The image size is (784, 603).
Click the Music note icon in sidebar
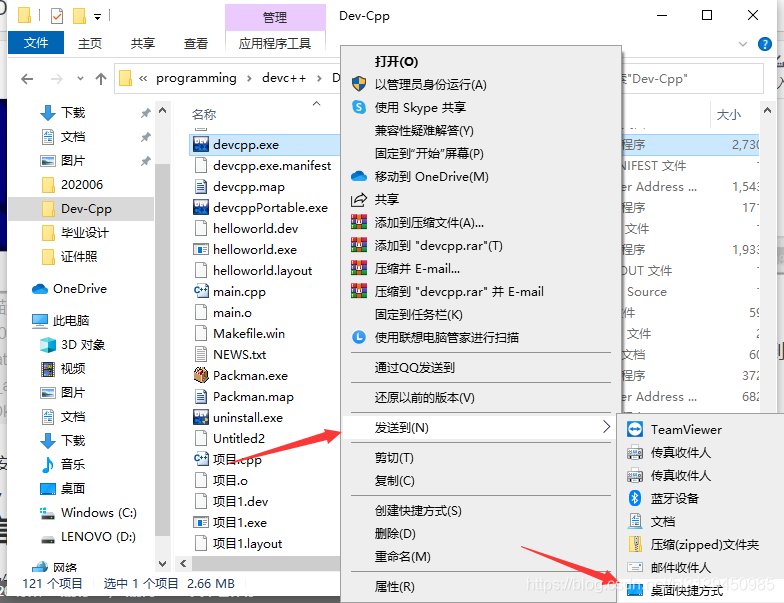[48, 464]
